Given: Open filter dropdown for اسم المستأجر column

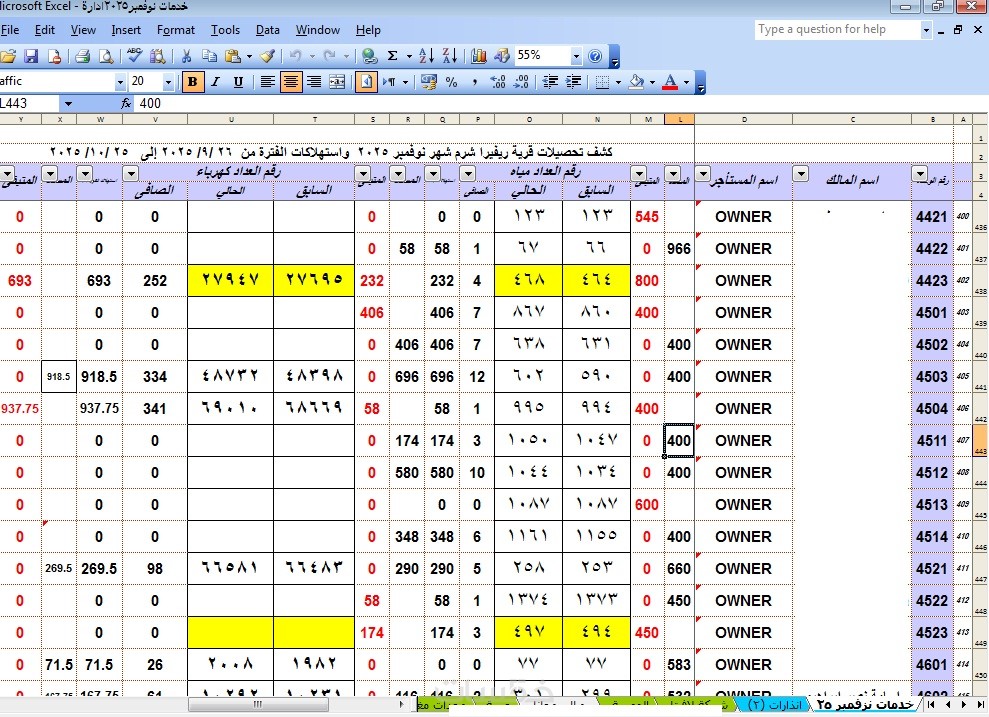Looking at the screenshot, I should click(x=703, y=173).
